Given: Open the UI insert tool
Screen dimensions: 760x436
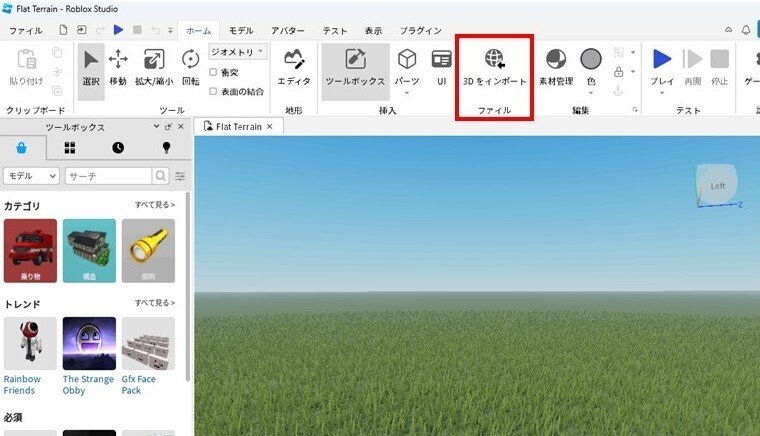Looking at the screenshot, I should coord(442,68).
